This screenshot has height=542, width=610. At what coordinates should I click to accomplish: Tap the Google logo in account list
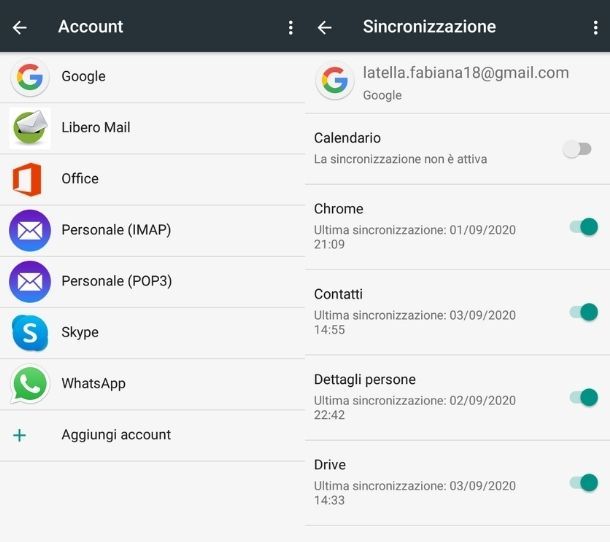click(x=30, y=77)
